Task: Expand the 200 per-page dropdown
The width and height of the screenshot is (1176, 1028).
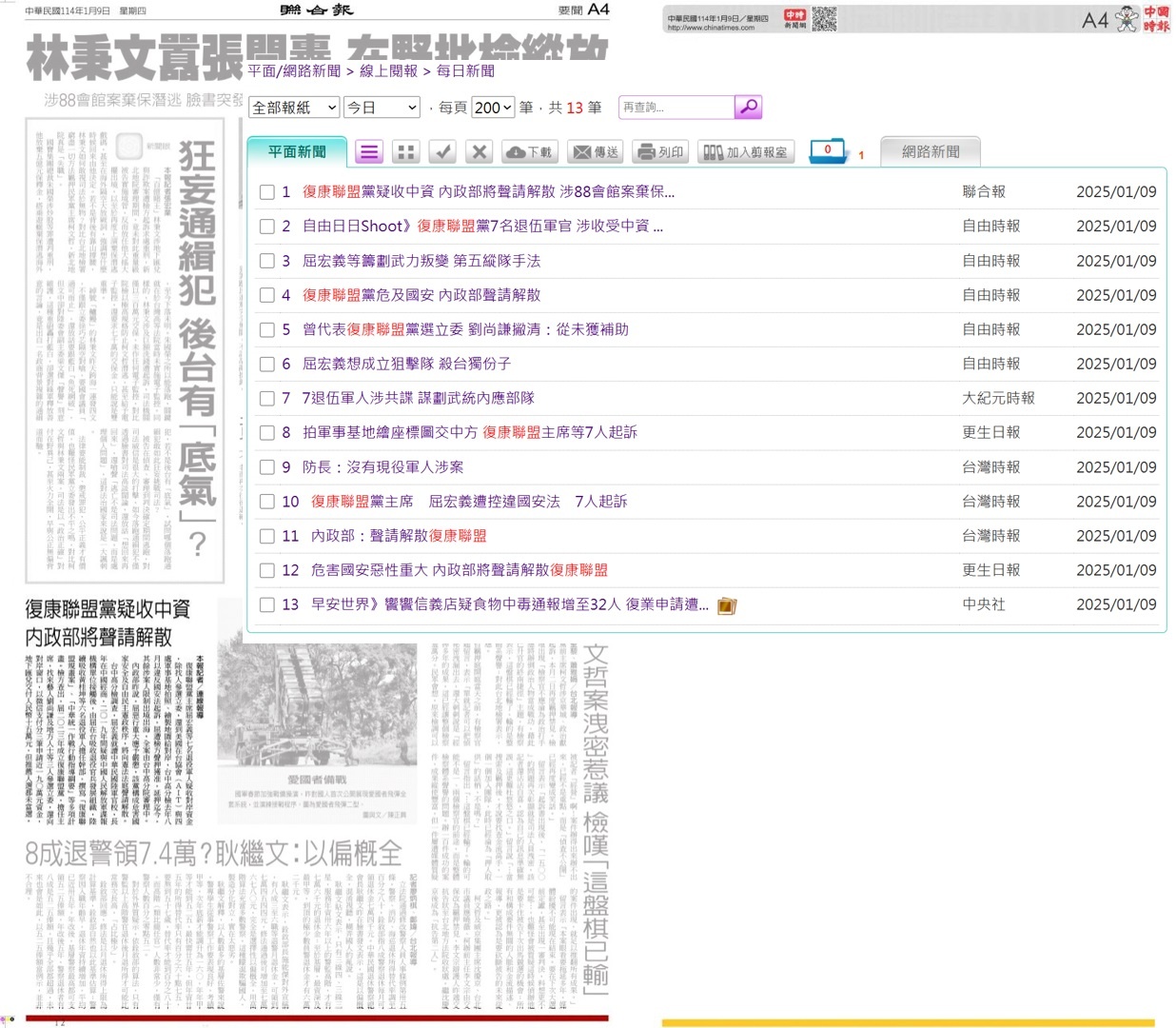Action: coord(493,108)
